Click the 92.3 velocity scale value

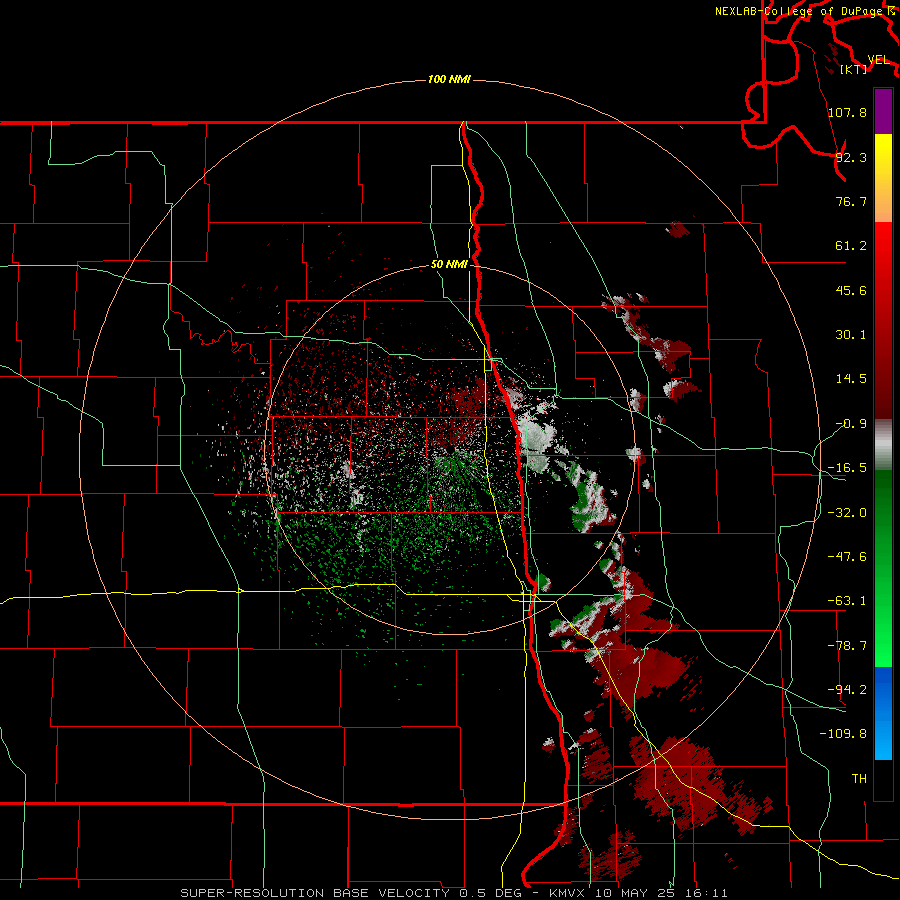[x=851, y=157]
